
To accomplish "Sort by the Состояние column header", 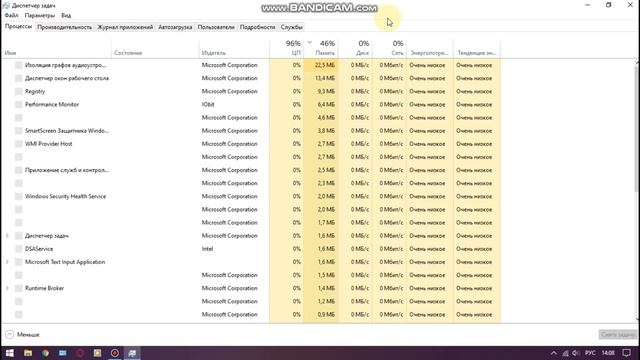I will (155, 48).
